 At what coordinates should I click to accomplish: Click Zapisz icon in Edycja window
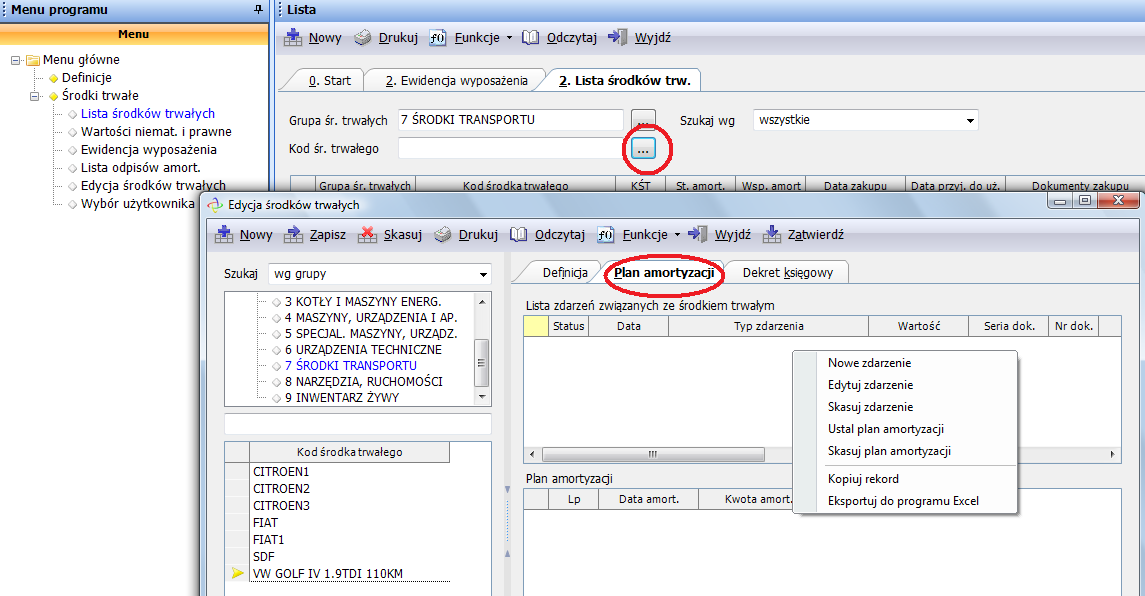click(294, 234)
